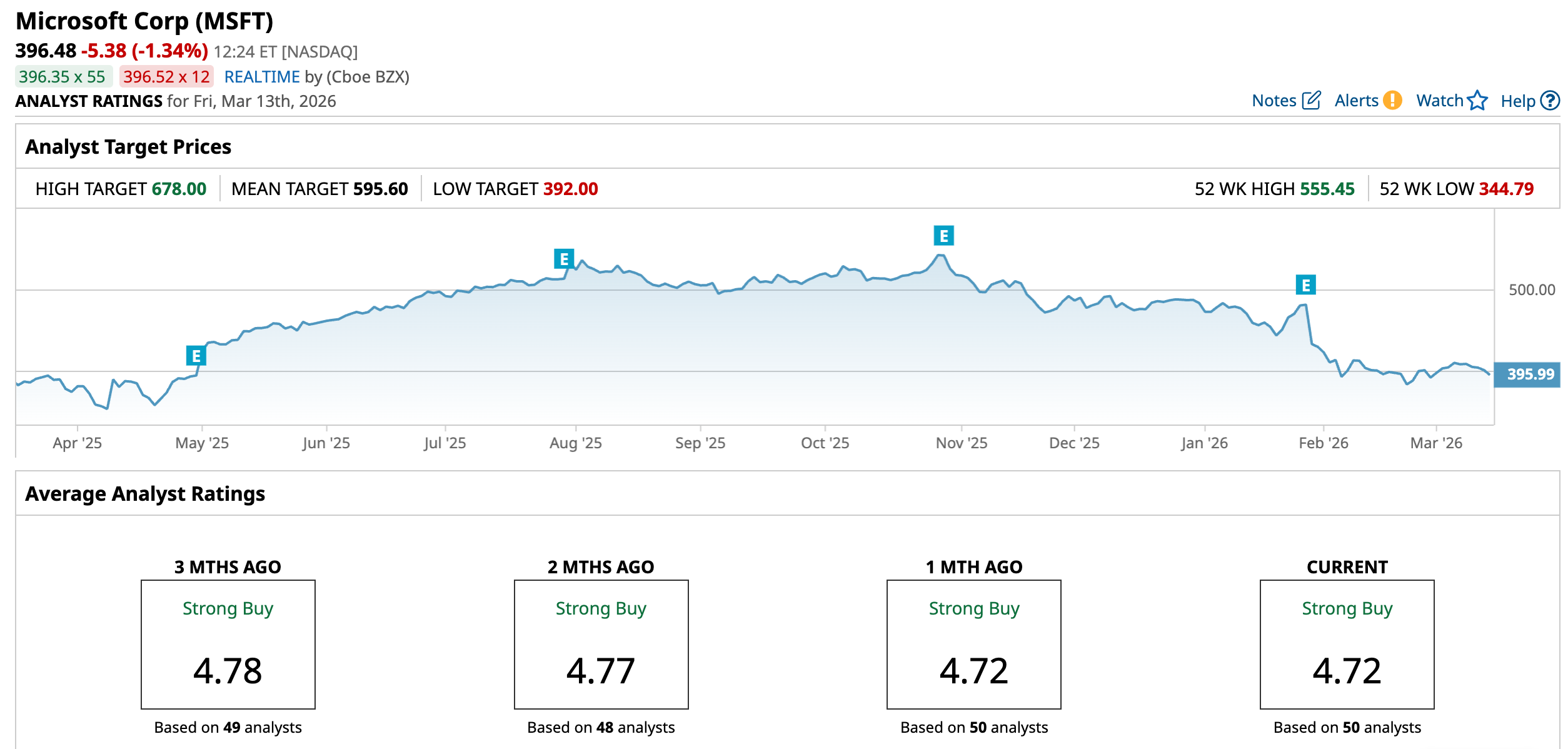Screen dimensions: 1568x749
Task: Click the chart peak near Nov '25
Action: (941, 255)
